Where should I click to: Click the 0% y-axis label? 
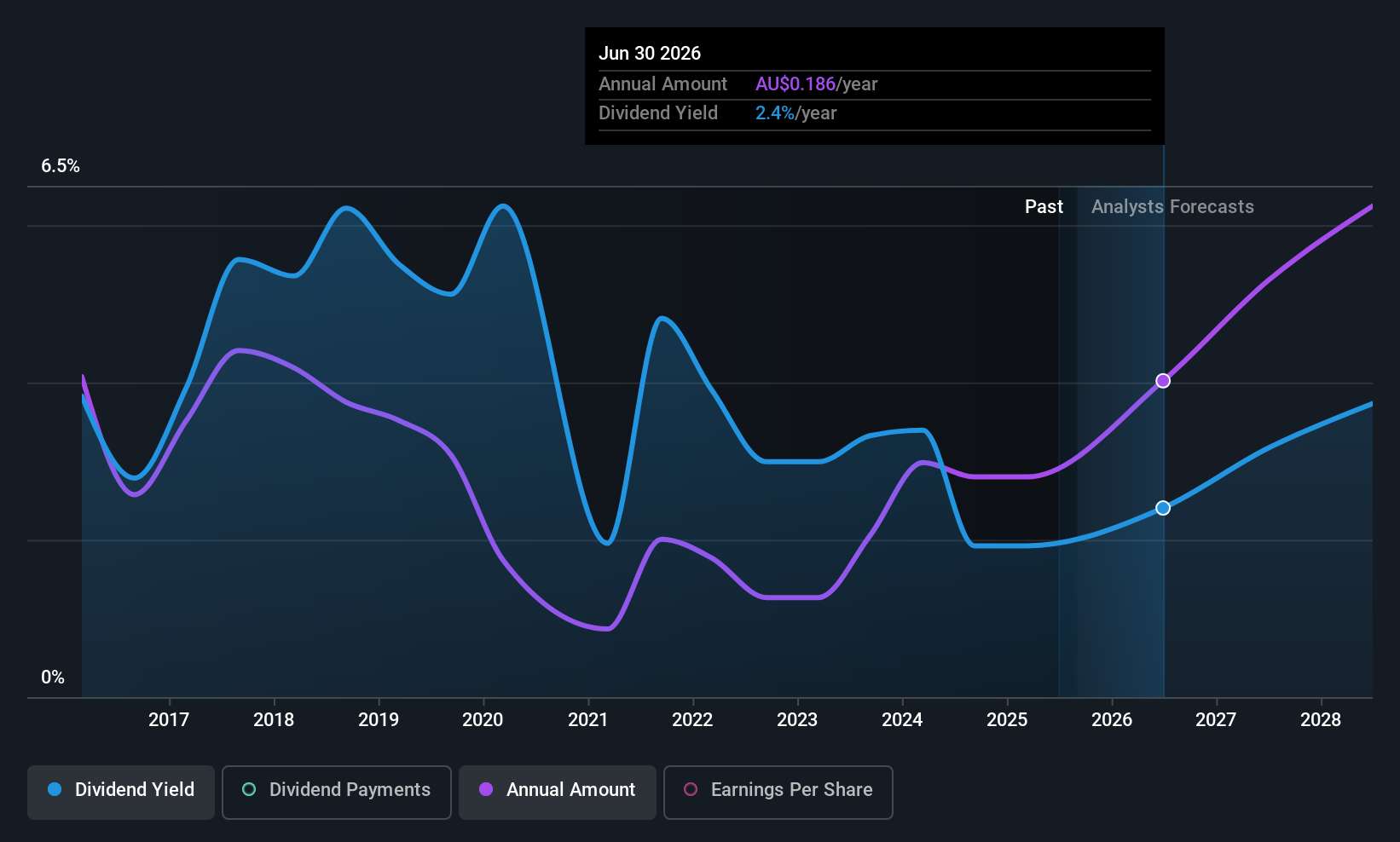coord(53,678)
